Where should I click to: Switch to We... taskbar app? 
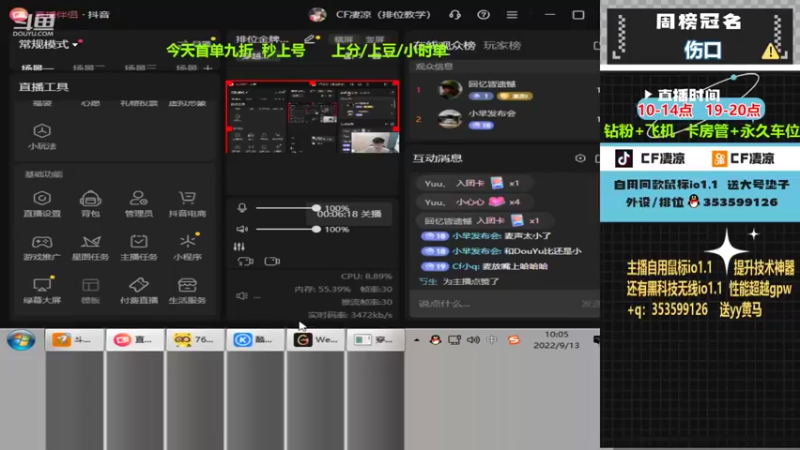pos(315,340)
